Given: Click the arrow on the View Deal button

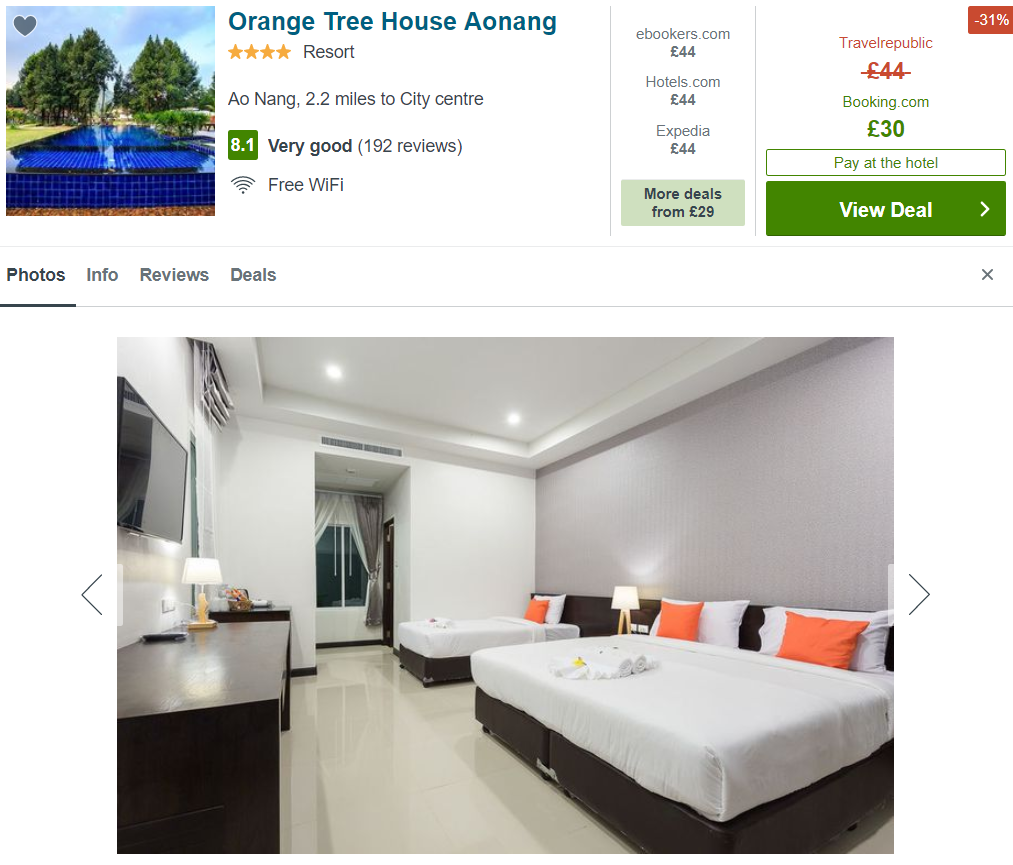Looking at the screenshot, I should pyautogui.click(x=984, y=209).
